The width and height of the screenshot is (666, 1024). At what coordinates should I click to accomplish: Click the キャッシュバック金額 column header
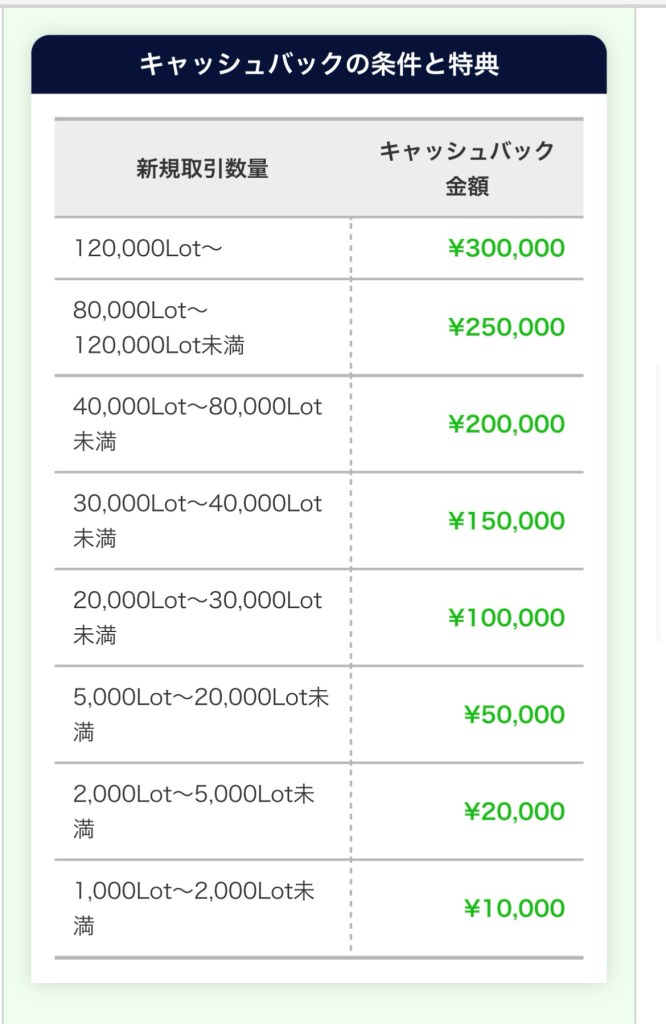point(466,168)
